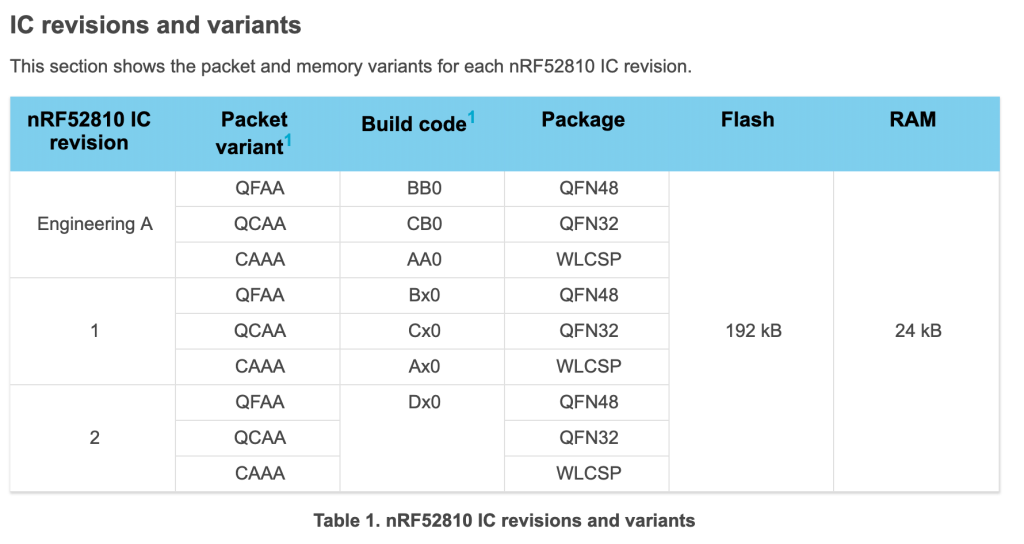The width and height of the screenshot is (1024, 544).
Task: Click the AA0 build code cell
Action: click(x=424, y=260)
